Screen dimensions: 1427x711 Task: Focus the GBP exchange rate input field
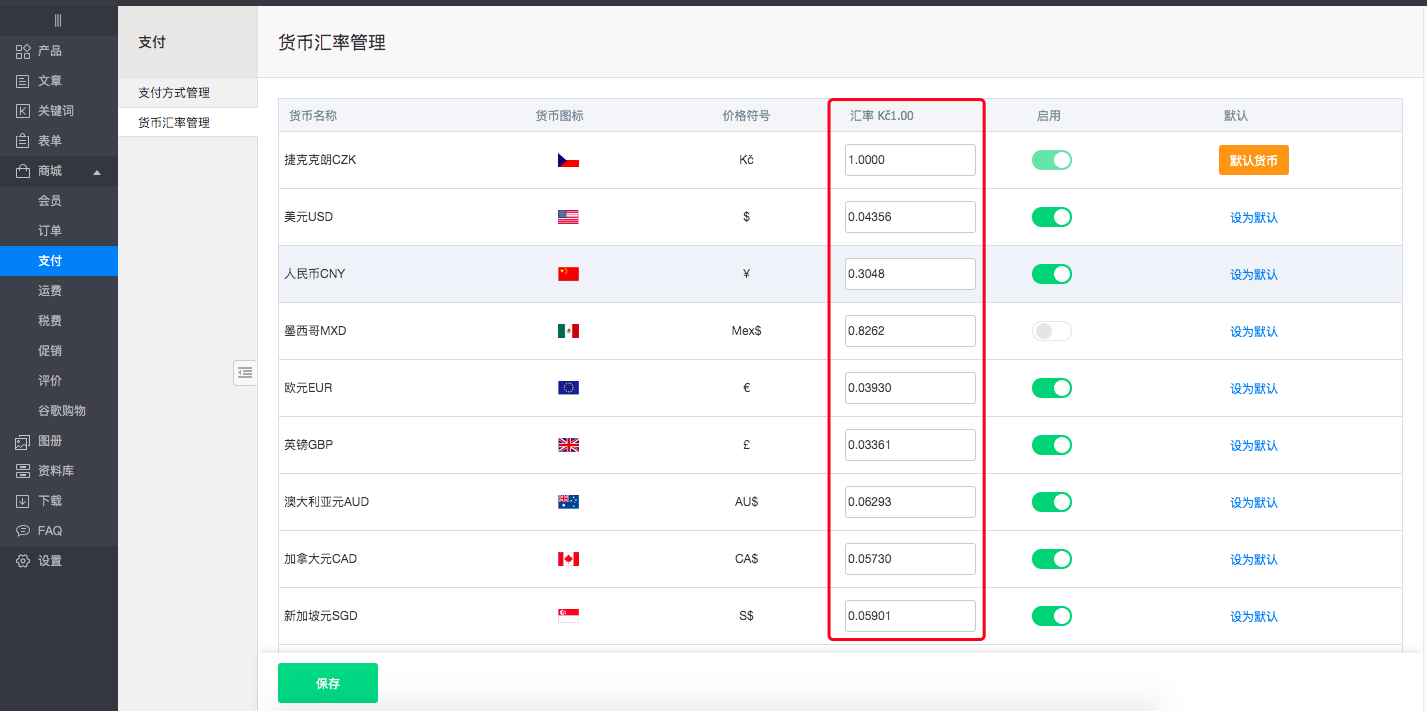[x=909, y=445]
